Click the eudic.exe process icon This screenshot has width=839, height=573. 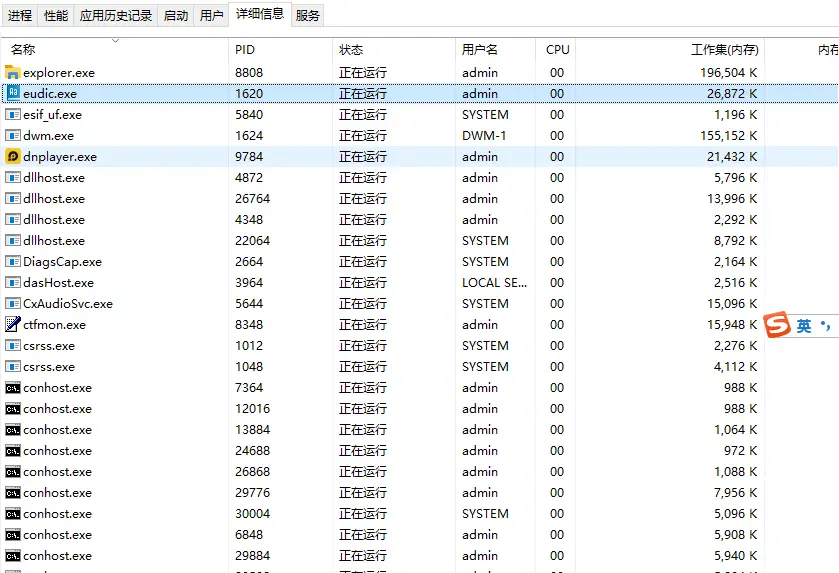pyautogui.click(x=13, y=93)
